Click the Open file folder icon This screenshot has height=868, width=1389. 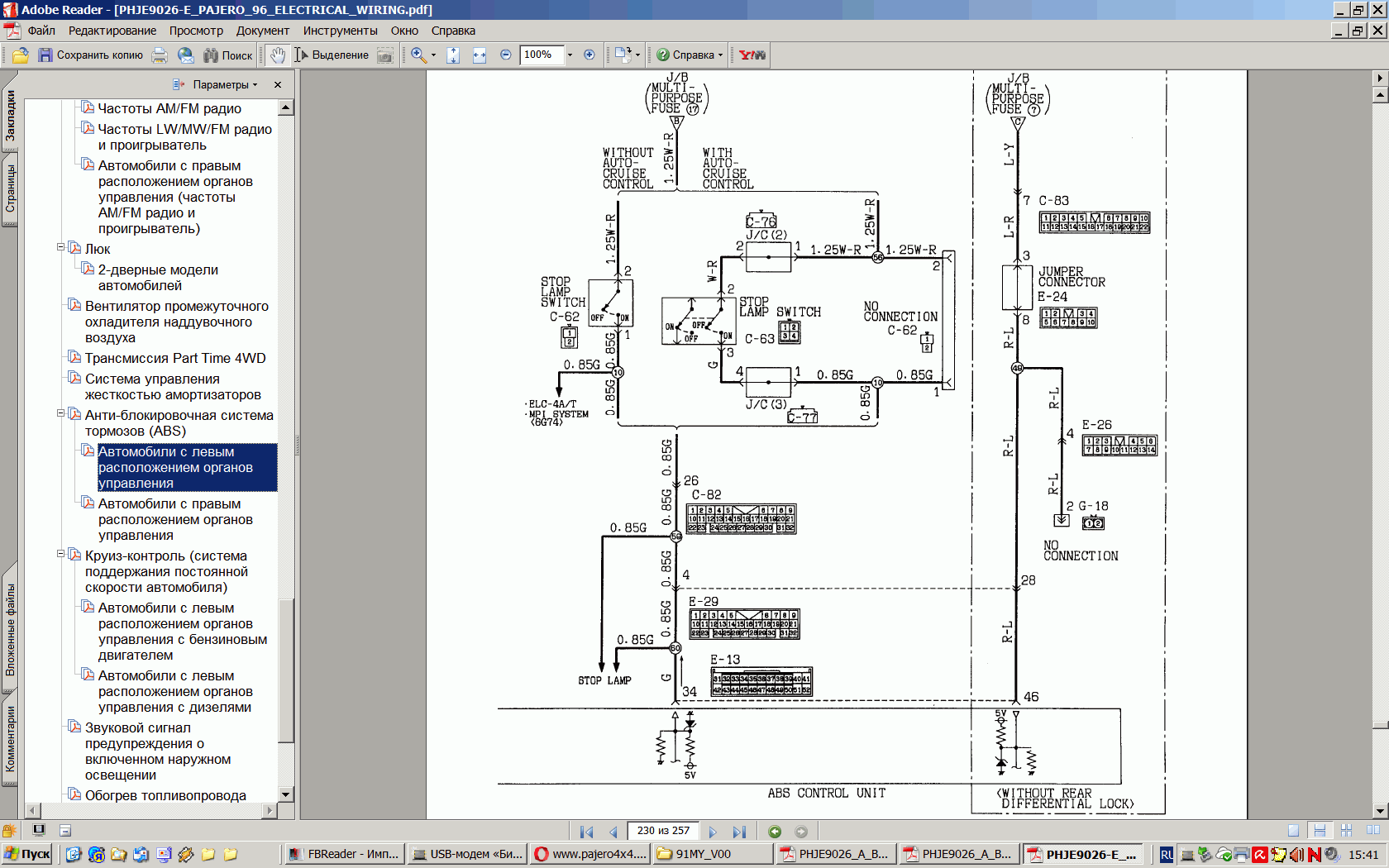click(21, 55)
